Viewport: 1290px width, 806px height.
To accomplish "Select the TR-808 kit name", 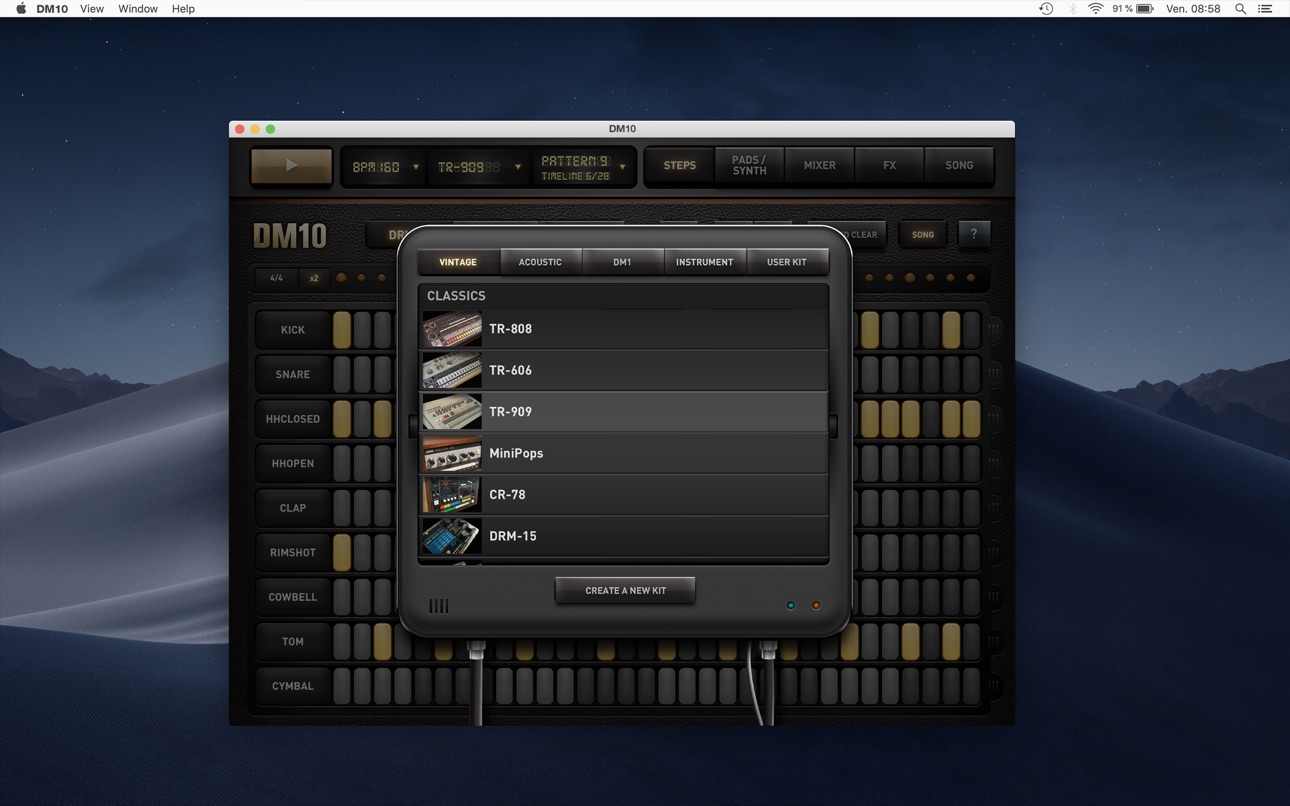I will [510, 329].
